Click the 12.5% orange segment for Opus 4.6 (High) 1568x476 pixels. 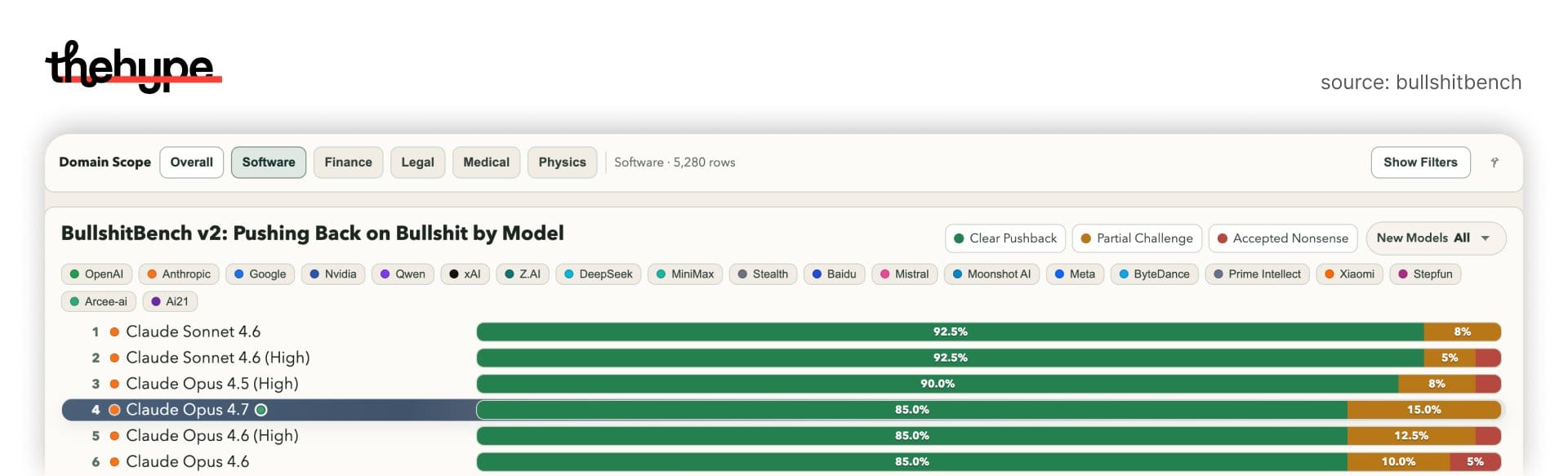[x=1411, y=436]
